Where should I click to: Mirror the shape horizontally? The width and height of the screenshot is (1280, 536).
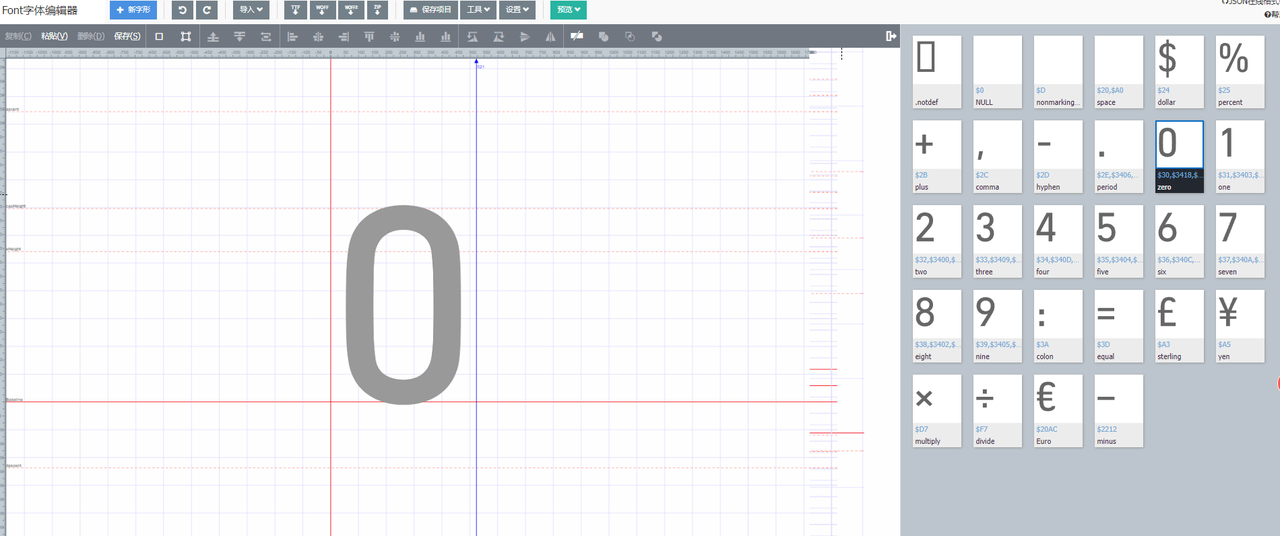(x=550, y=37)
